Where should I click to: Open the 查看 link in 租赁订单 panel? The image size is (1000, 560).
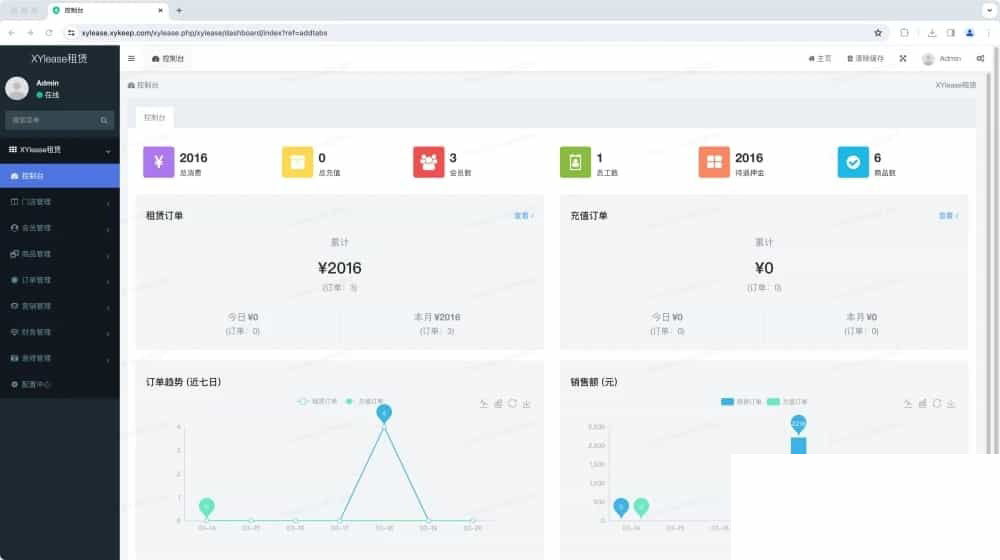point(524,216)
